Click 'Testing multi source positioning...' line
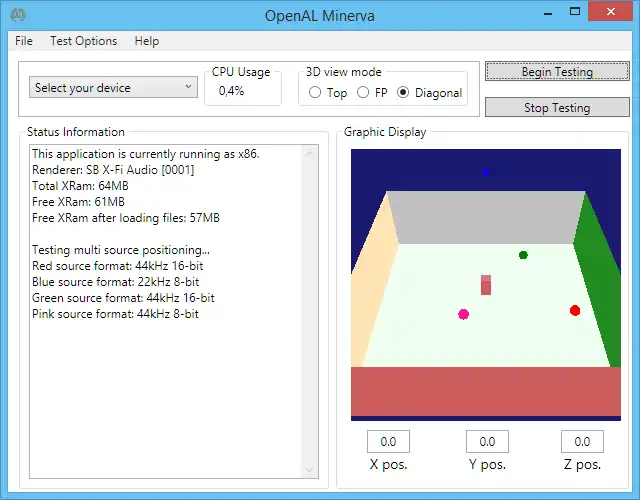 click(121, 249)
